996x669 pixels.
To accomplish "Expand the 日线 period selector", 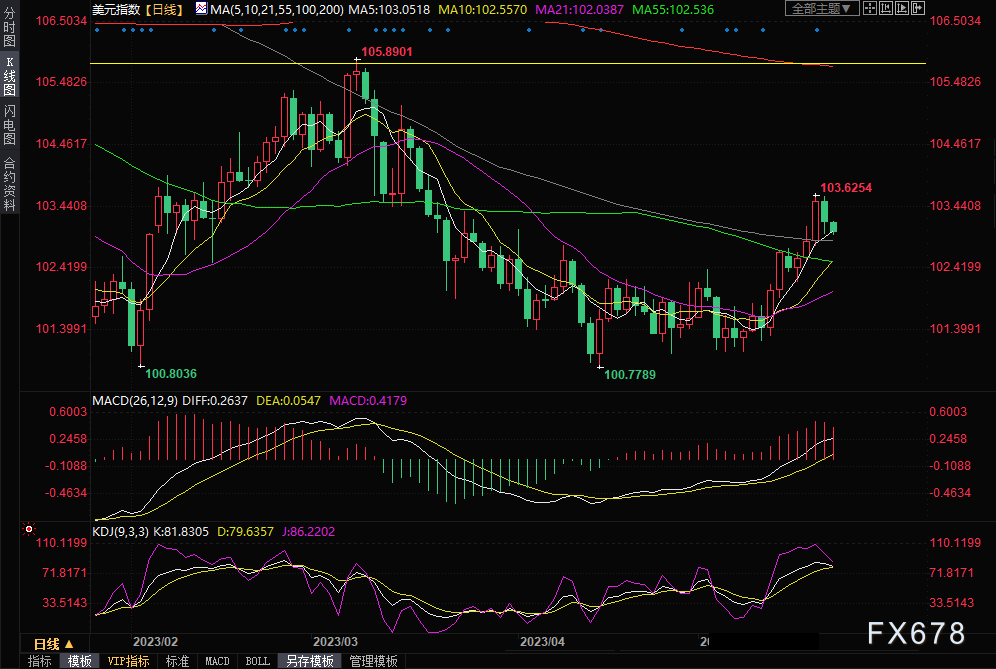I will click(x=54, y=644).
